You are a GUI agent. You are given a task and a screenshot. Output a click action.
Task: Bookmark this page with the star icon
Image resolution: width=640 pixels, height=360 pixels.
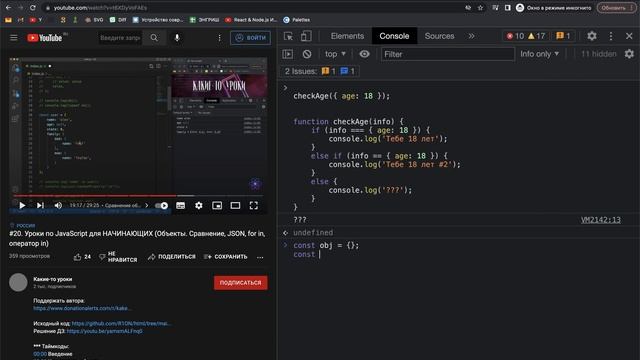480,8
